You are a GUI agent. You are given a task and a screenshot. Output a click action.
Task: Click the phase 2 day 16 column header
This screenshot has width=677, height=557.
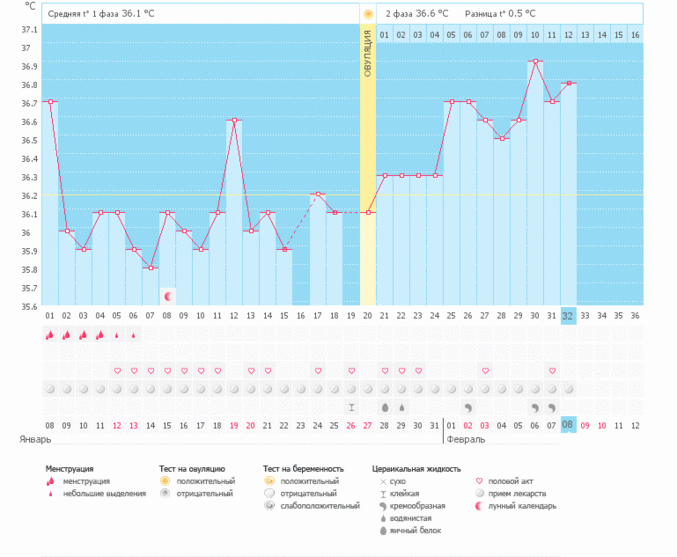[x=635, y=35]
